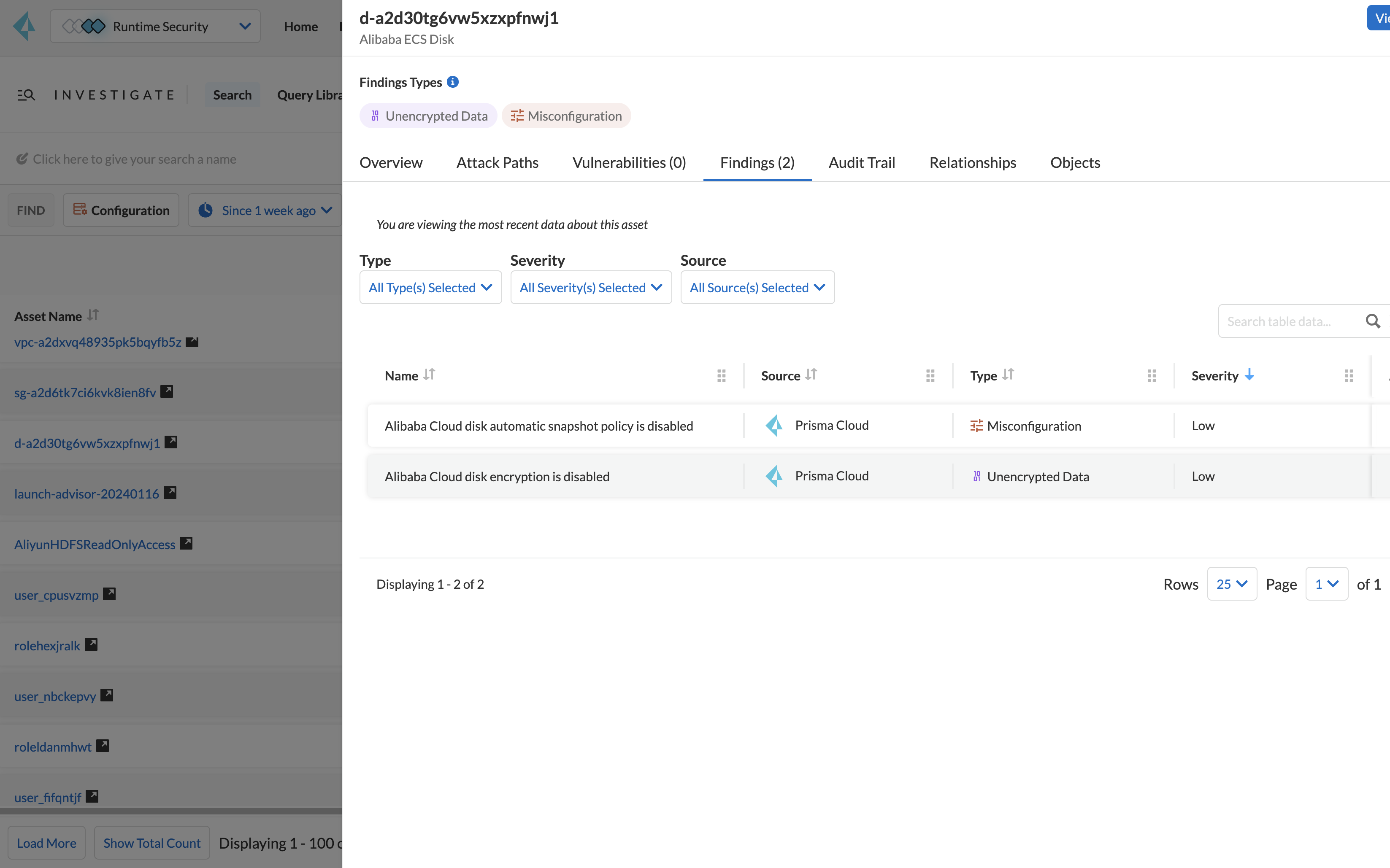Image resolution: width=1390 pixels, height=868 pixels.
Task: Click the search magnifier icon in table search
Action: pos(1372,321)
